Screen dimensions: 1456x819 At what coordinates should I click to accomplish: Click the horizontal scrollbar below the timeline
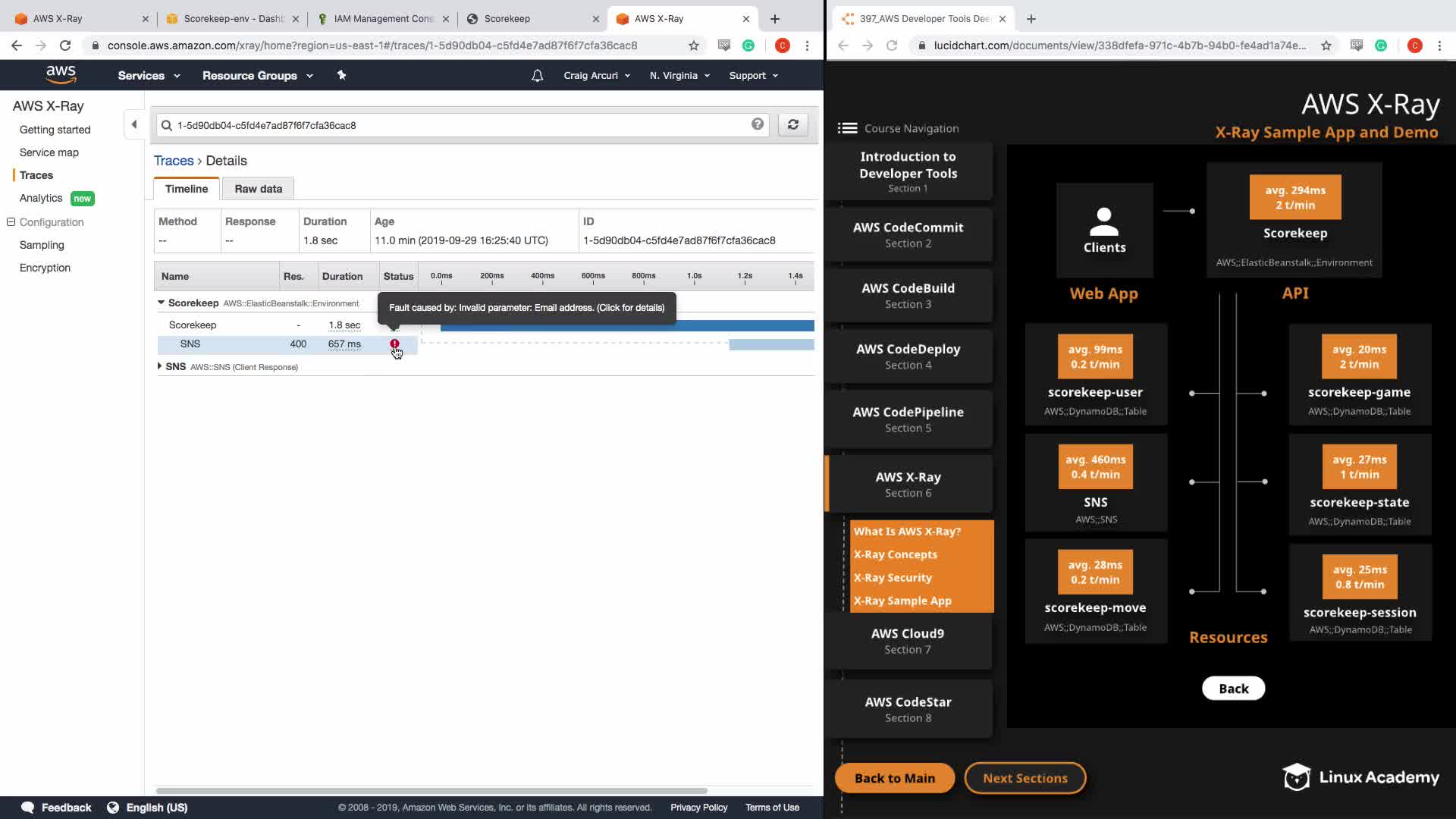431,790
